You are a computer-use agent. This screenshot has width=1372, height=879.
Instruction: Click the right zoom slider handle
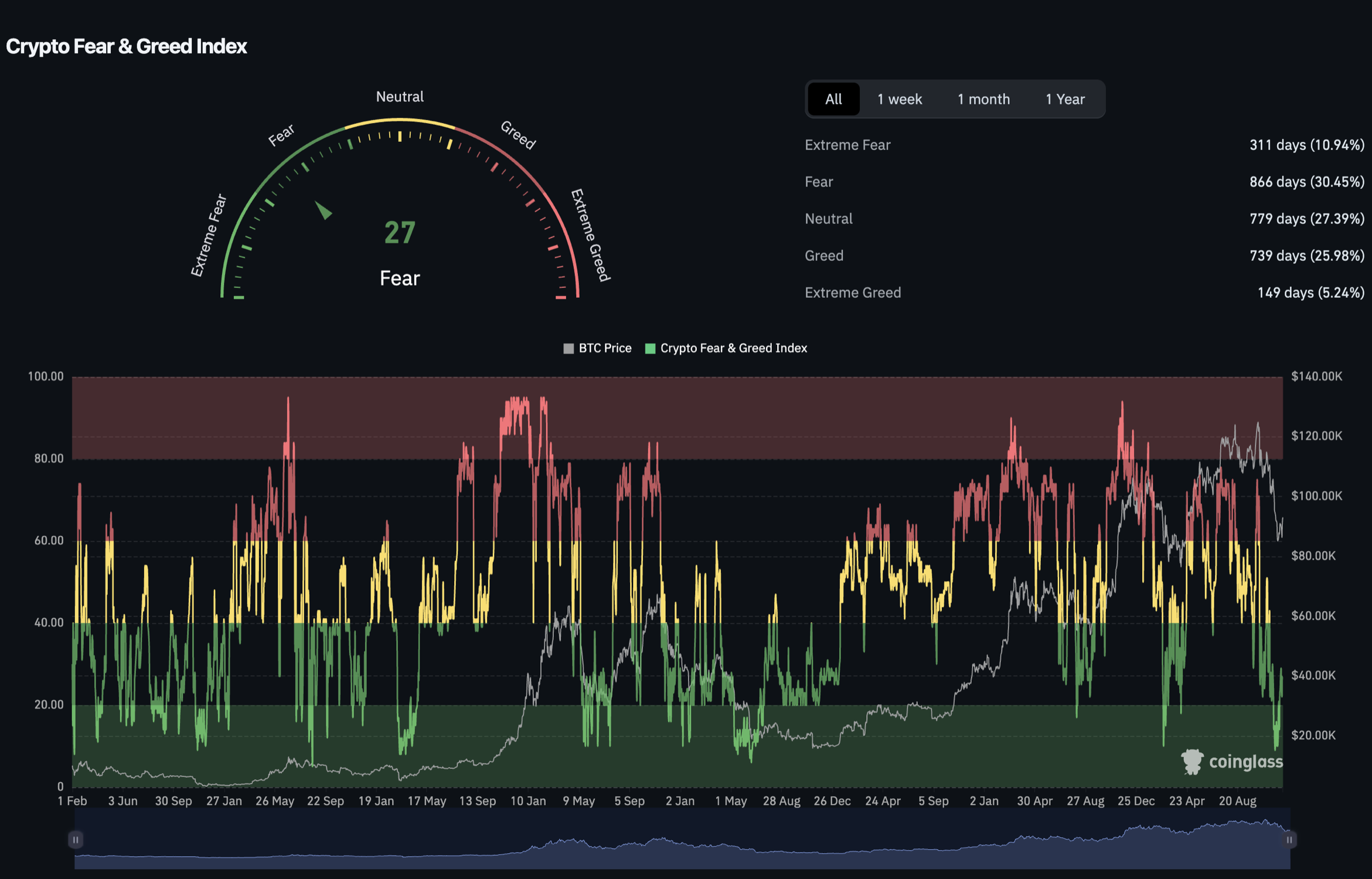coord(1289,840)
